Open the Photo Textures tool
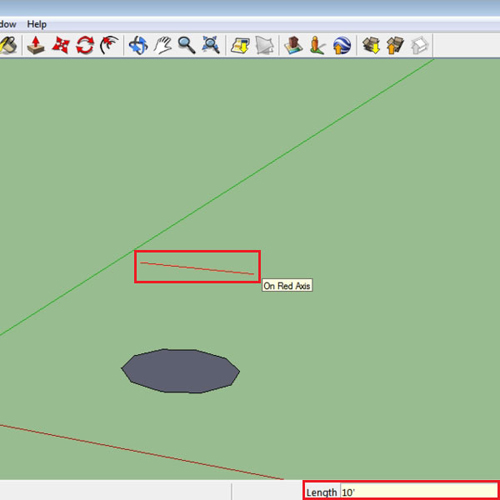This screenshot has width=500, height=500. [x=317, y=45]
